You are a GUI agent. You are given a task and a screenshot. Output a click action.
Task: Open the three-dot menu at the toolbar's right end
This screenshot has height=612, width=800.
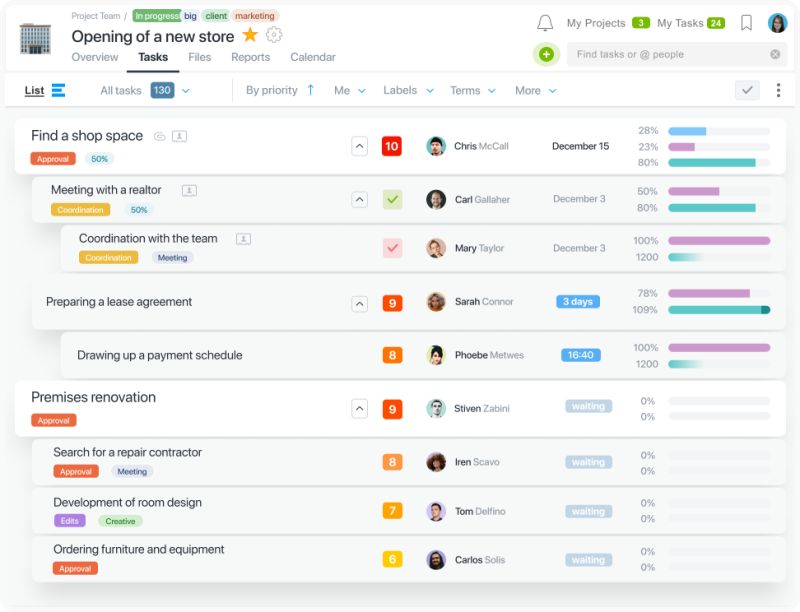click(x=778, y=90)
